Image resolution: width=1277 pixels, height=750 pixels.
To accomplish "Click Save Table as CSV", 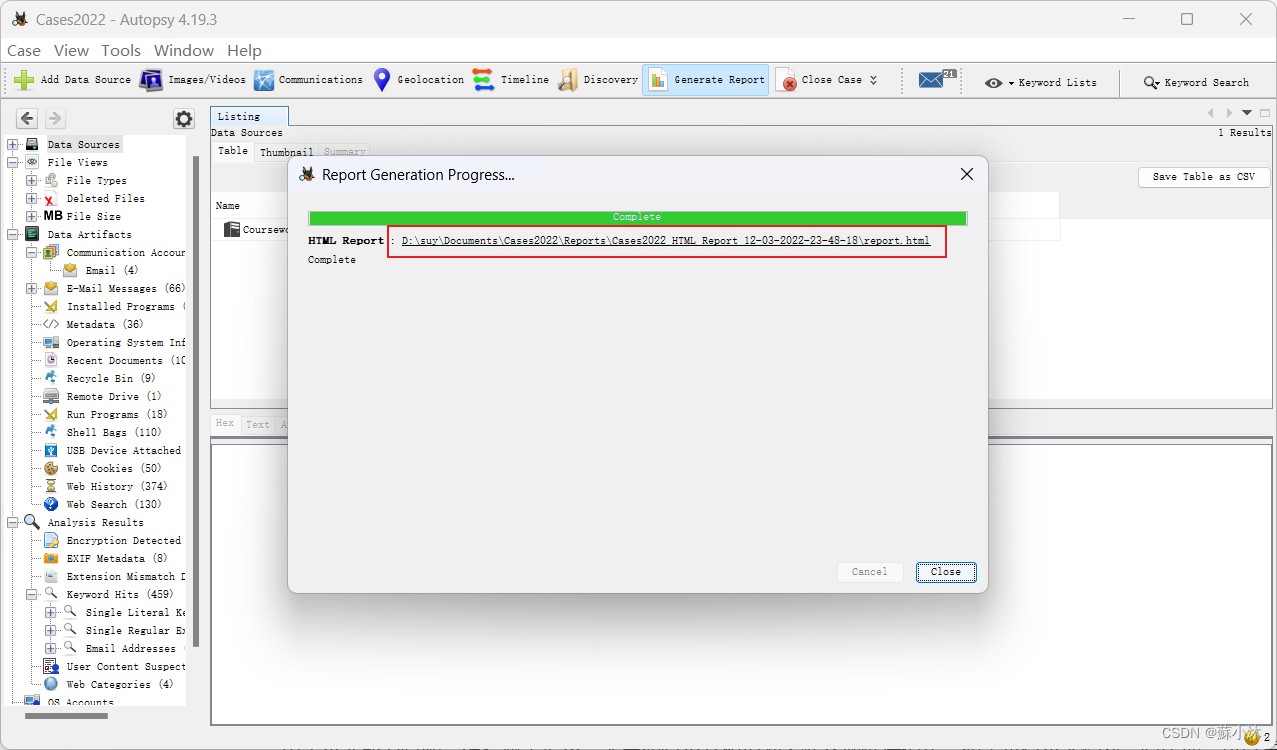I will tap(1204, 177).
